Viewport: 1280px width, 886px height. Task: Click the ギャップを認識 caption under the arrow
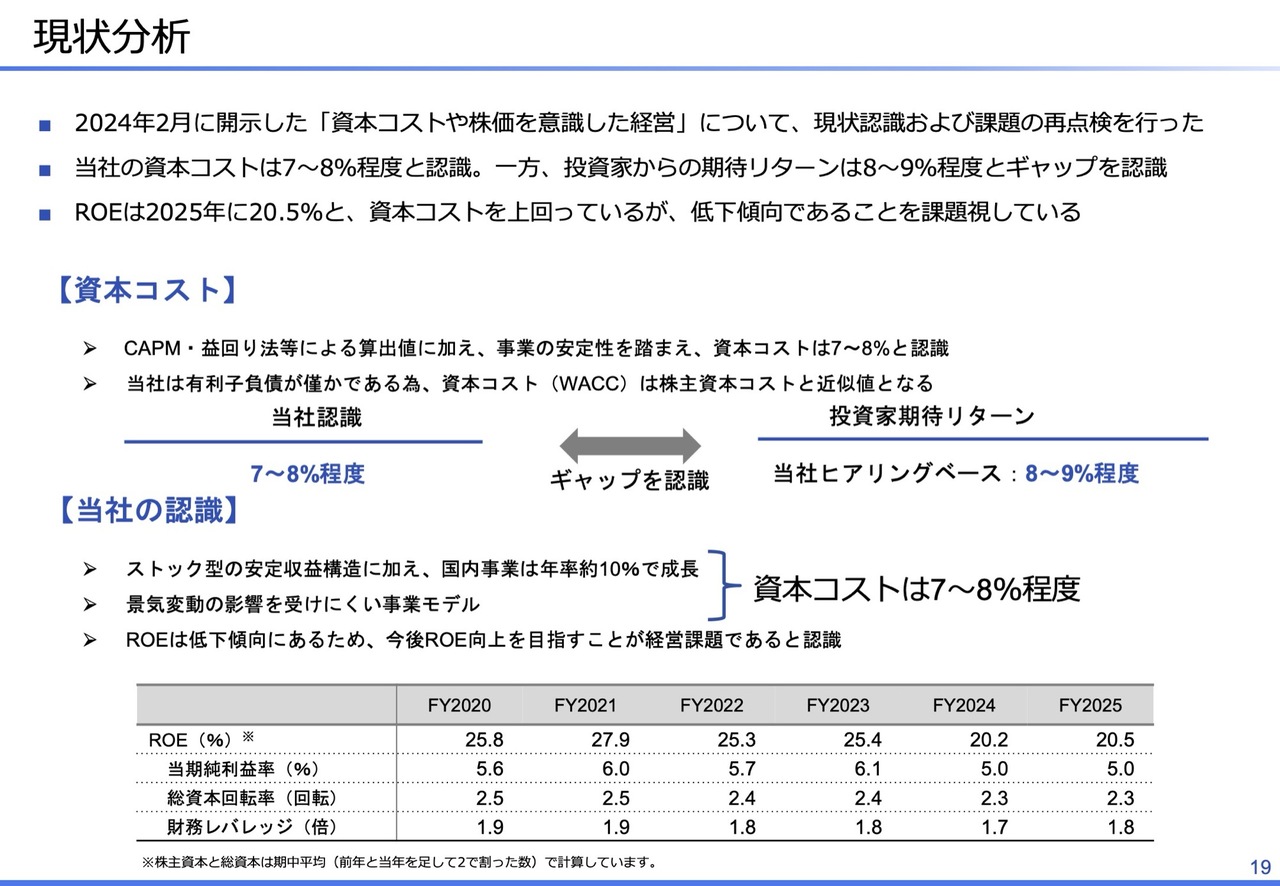(x=629, y=480)
